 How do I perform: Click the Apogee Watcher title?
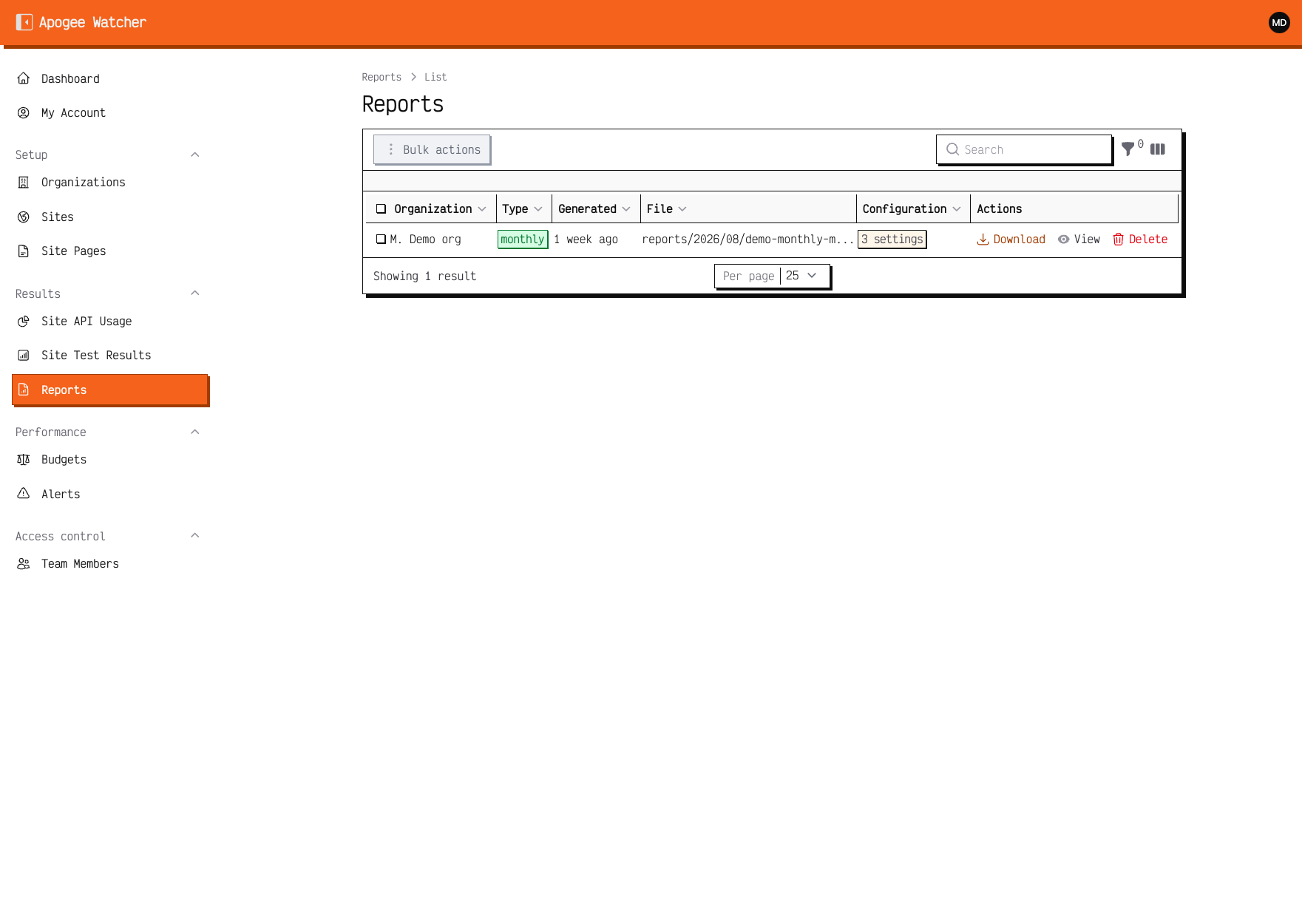(92, 22)
